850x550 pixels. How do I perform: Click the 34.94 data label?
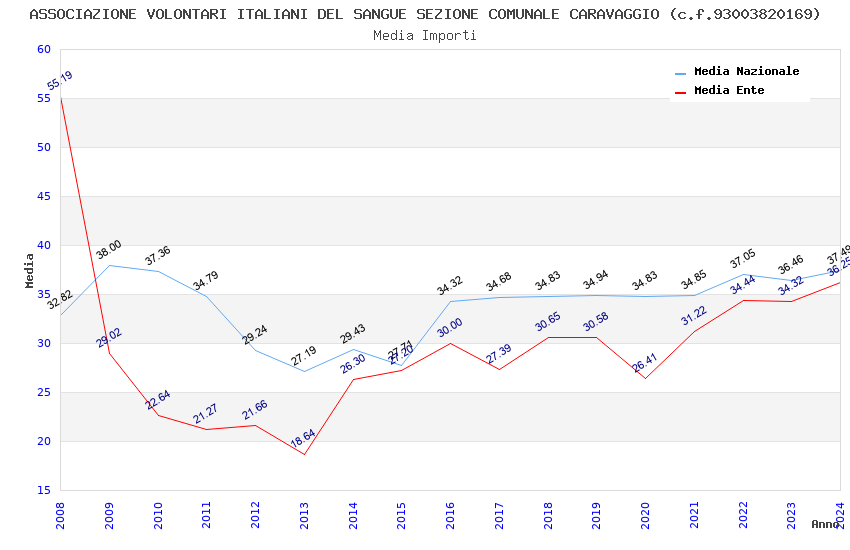pyautogui.click(x=595, y=280)
